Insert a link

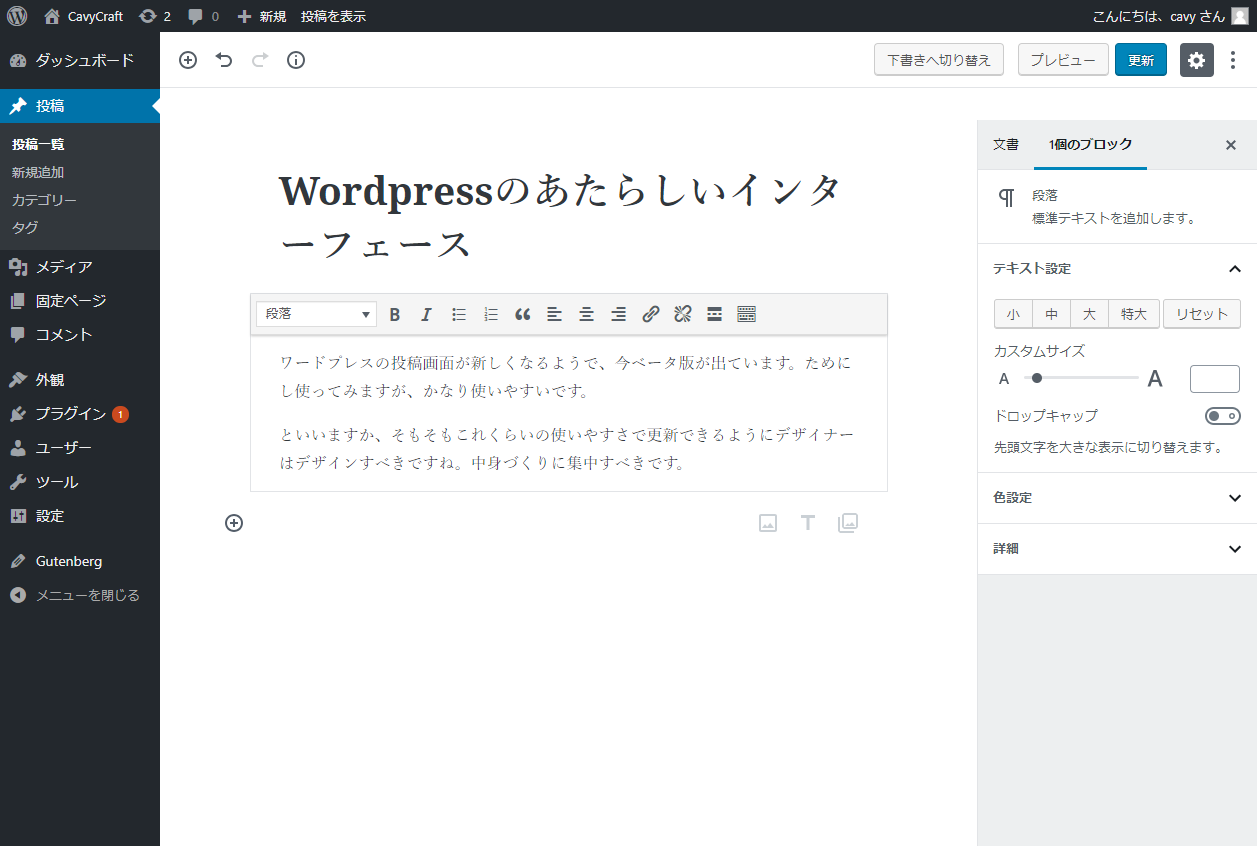[651, 314]
